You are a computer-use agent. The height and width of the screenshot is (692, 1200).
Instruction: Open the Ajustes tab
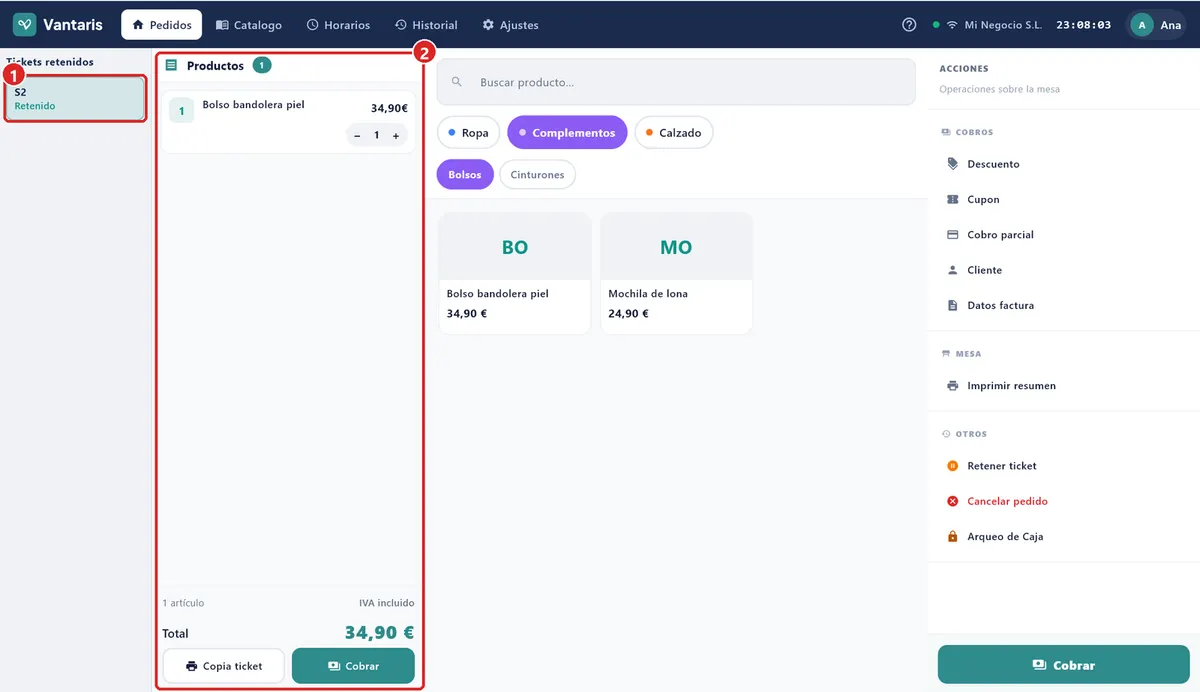tap(510, 25)
